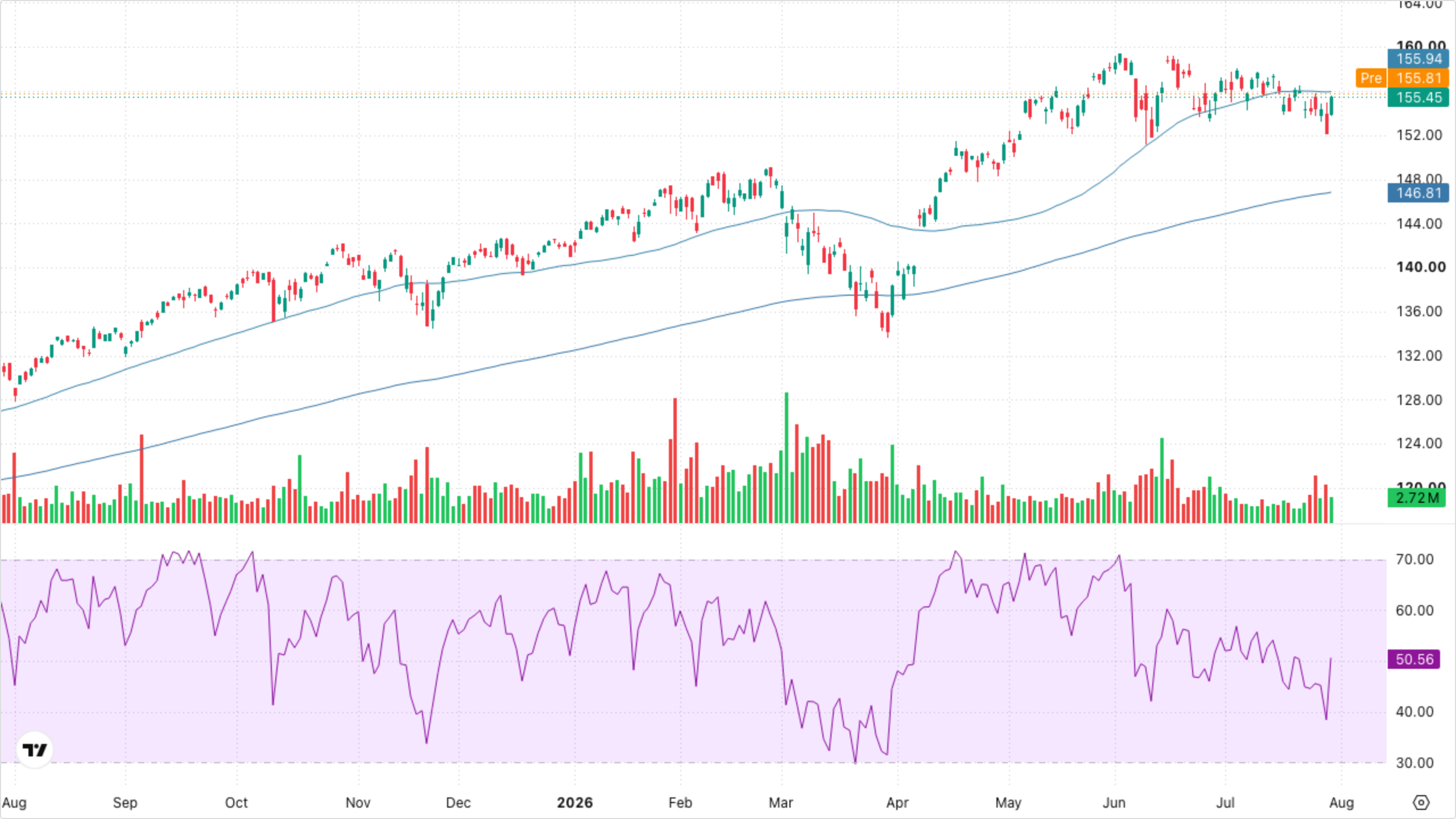Click the Jun label on time axis
The width and height of the screenshot is (1456, 819).
coord(1114,803)
